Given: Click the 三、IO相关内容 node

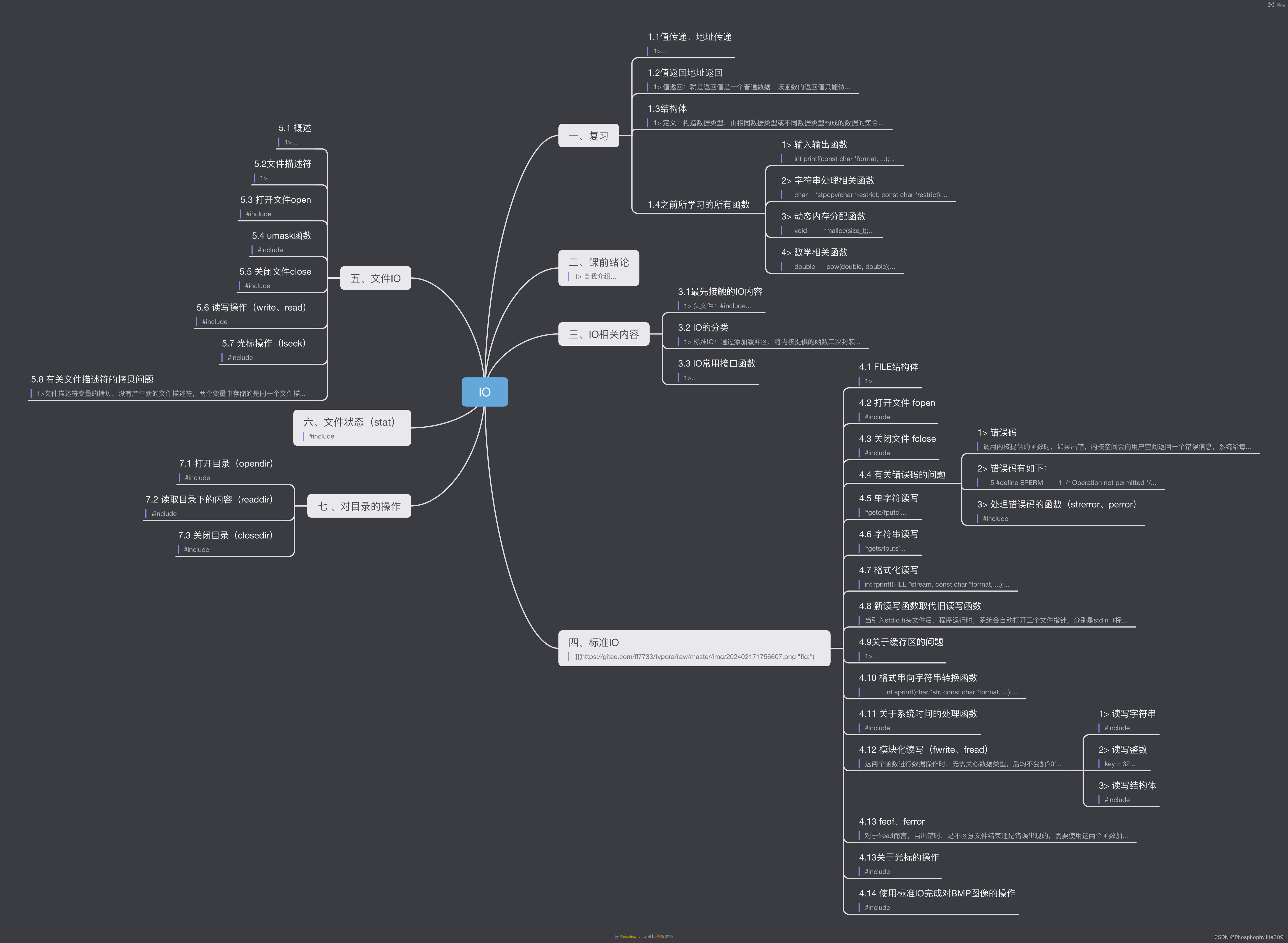Looking at the screenshot, I should point(603,335).
